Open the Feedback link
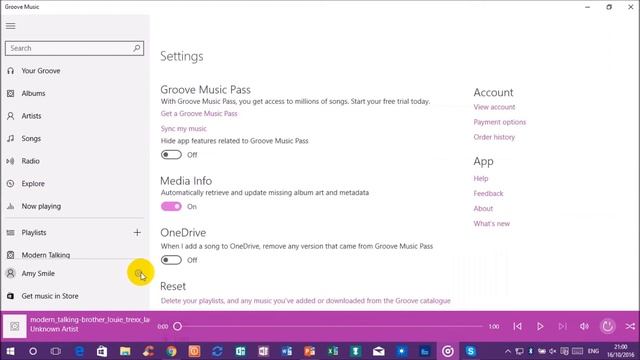This screenshot has width=640, height=360. [488, 193]
